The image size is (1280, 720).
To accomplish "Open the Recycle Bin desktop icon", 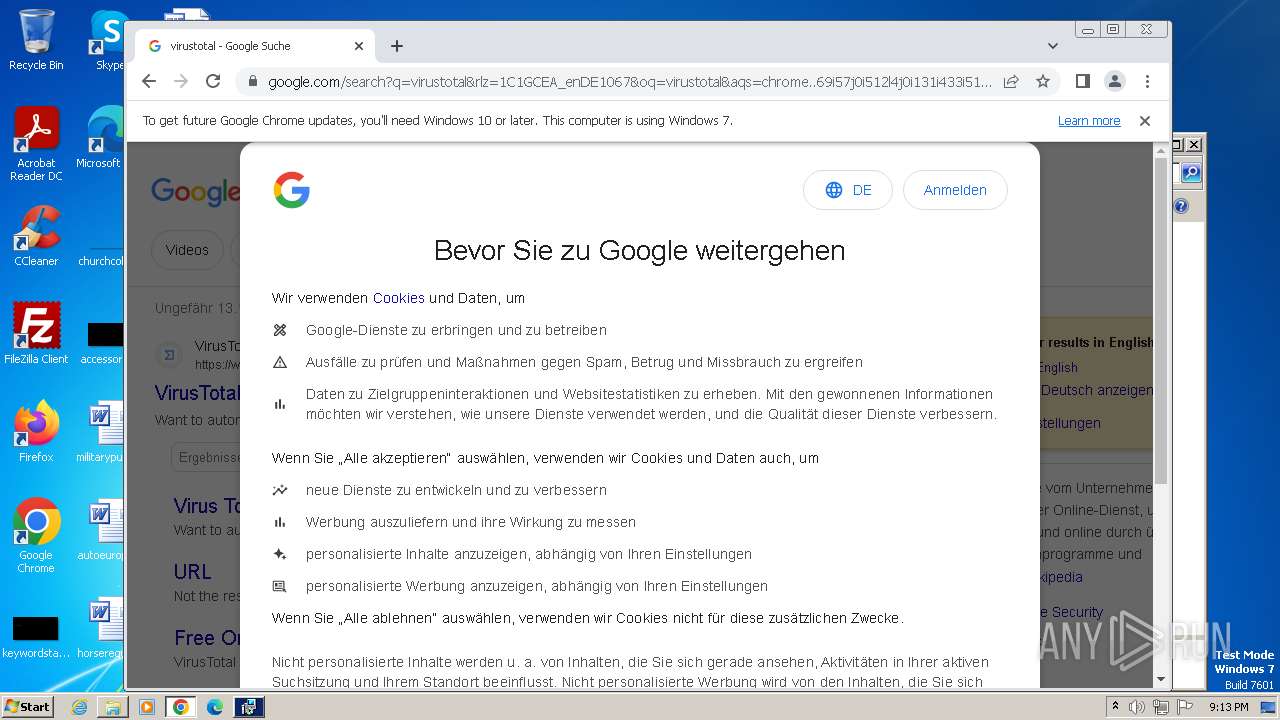I will click(36, 40).
